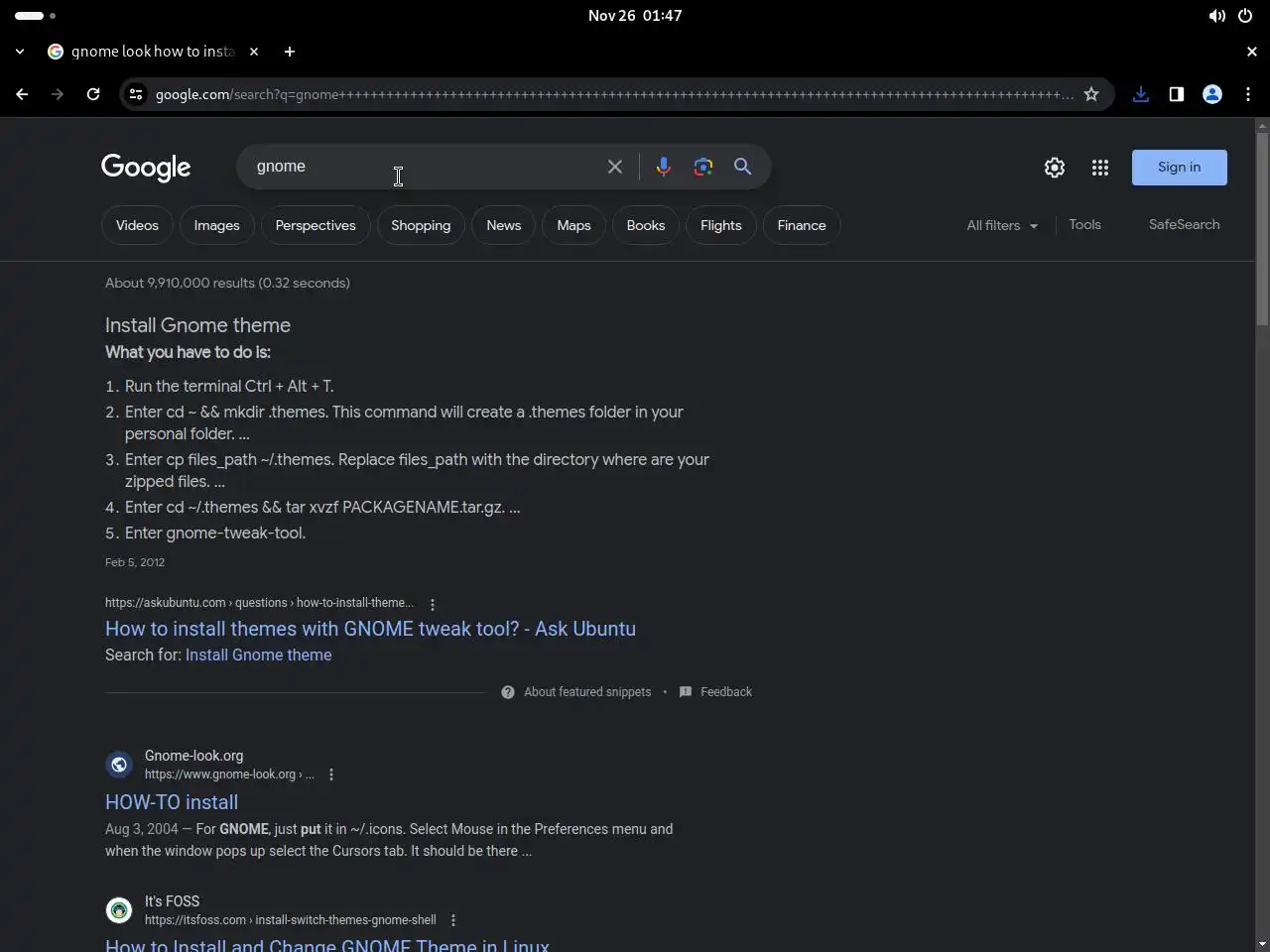Screen dimensions: 1270x952
Task: Filter results by Shopping
Action: (x=421, y=225)
